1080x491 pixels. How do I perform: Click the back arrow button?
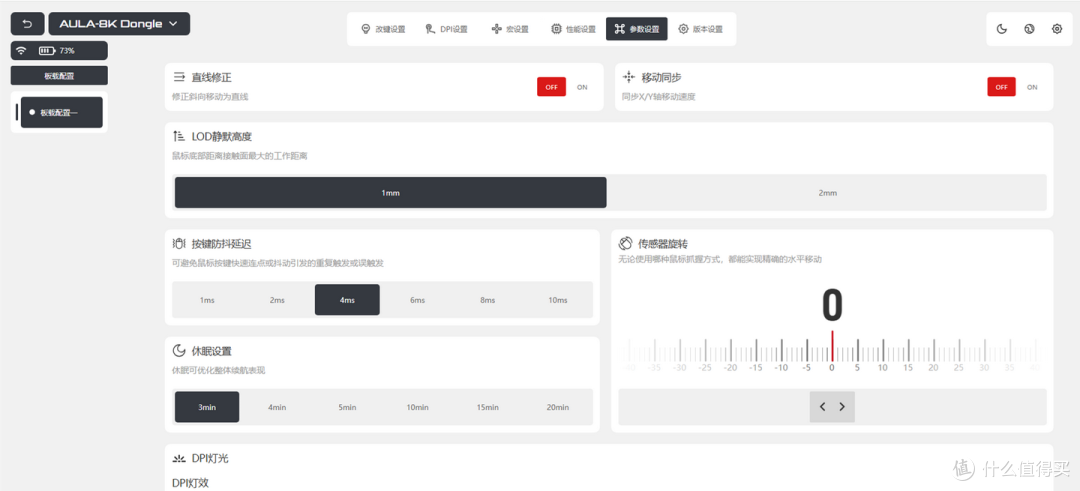click(28, 23)
